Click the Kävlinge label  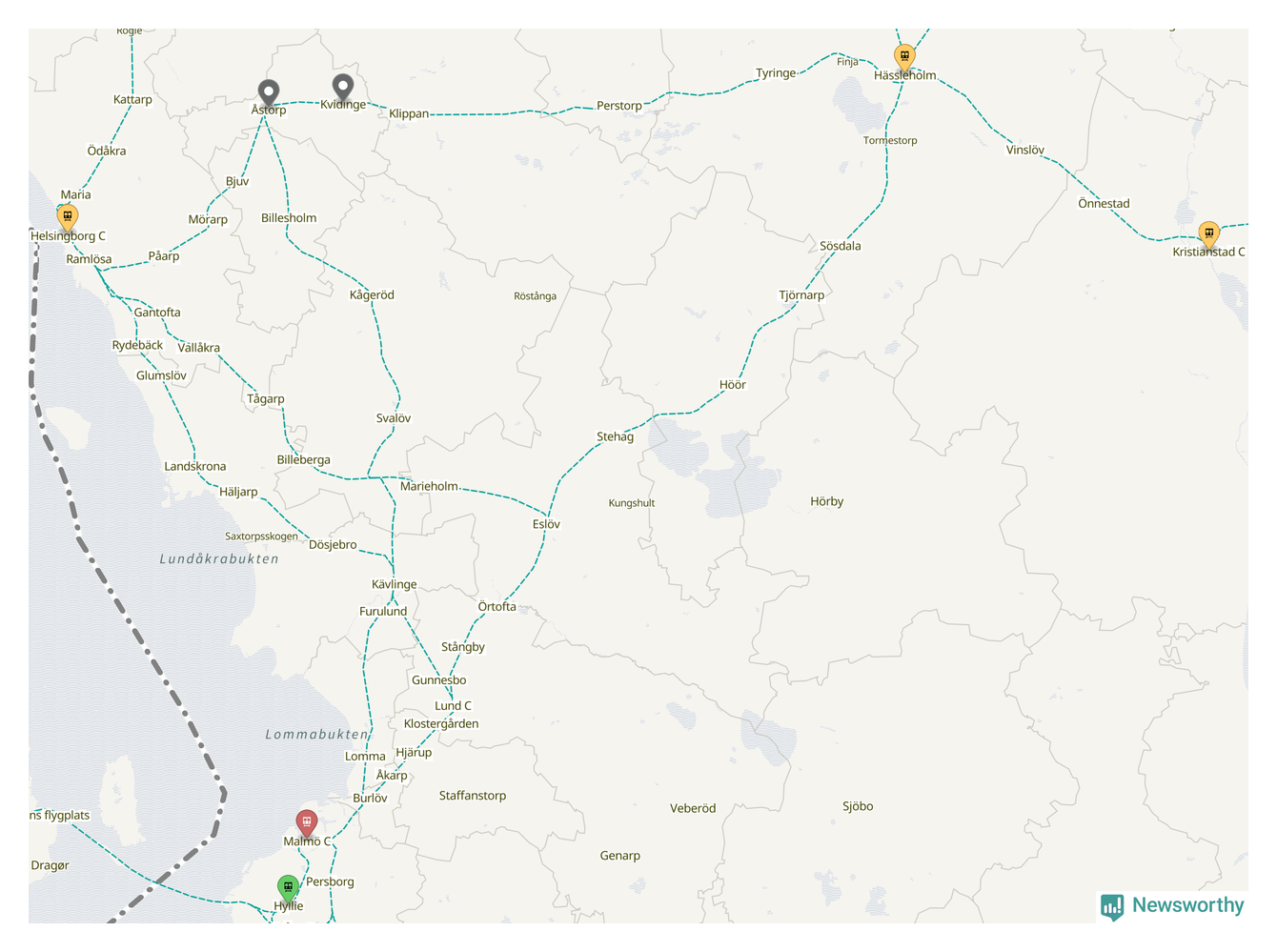(x=395, y=585)
